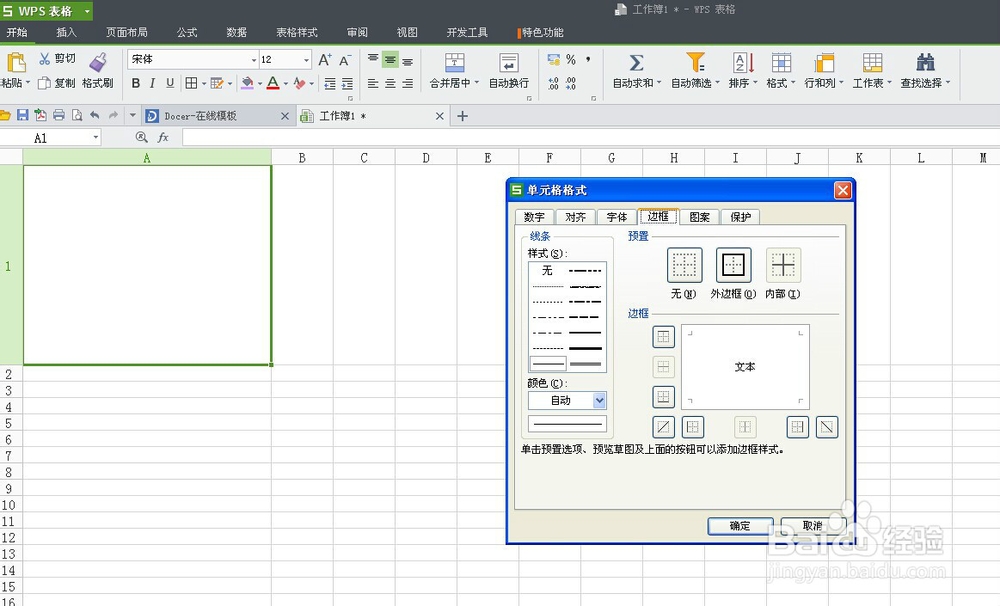Click Find and Select 查找选择 binoculars
The width and height of the screenshot is (1000, 606).
click(x=925, y=63)
